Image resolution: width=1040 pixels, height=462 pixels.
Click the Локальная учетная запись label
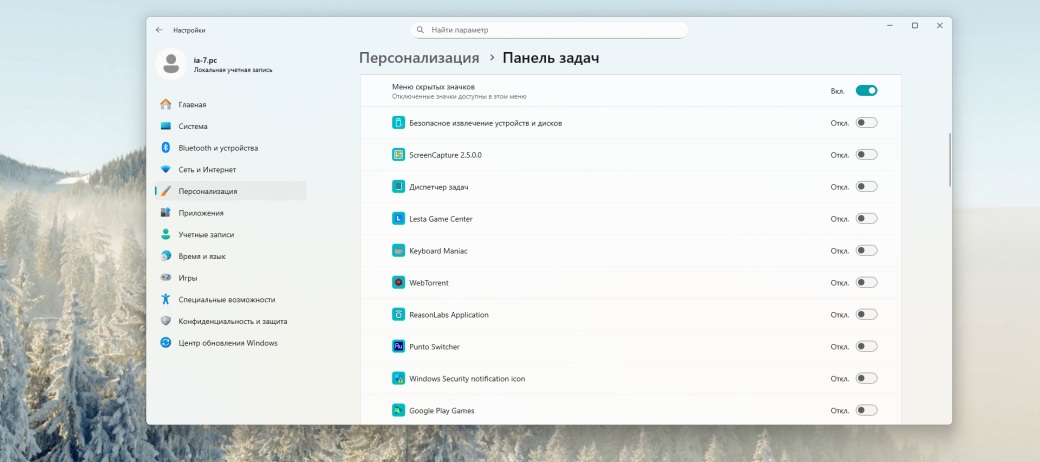click(x=233, y=70)
